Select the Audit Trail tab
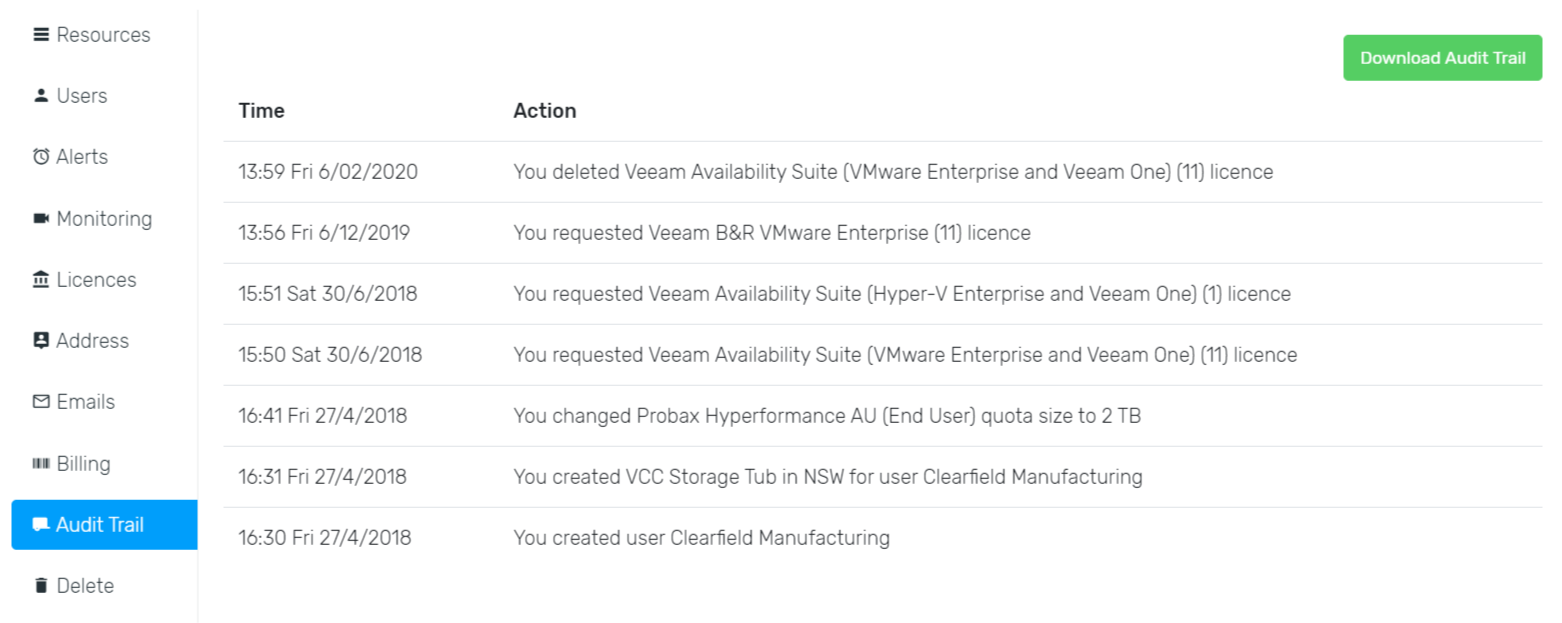This screenshot has width=1562, height=623. 104,525
